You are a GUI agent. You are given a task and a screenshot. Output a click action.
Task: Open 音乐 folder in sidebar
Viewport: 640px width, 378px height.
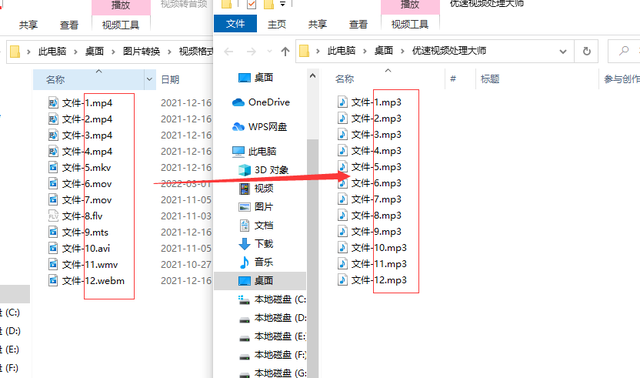pyautogui.click(x=256, y=262)
